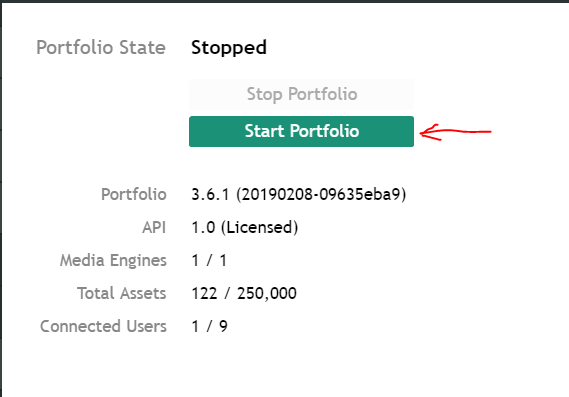569x397 pixels.
Task: Click the Total Assets label
Action: pos(122,293)
